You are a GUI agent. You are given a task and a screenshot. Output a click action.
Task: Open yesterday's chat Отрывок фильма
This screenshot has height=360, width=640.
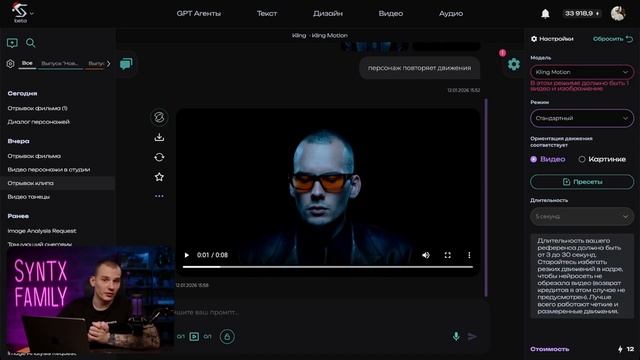(x=34, y=156)
